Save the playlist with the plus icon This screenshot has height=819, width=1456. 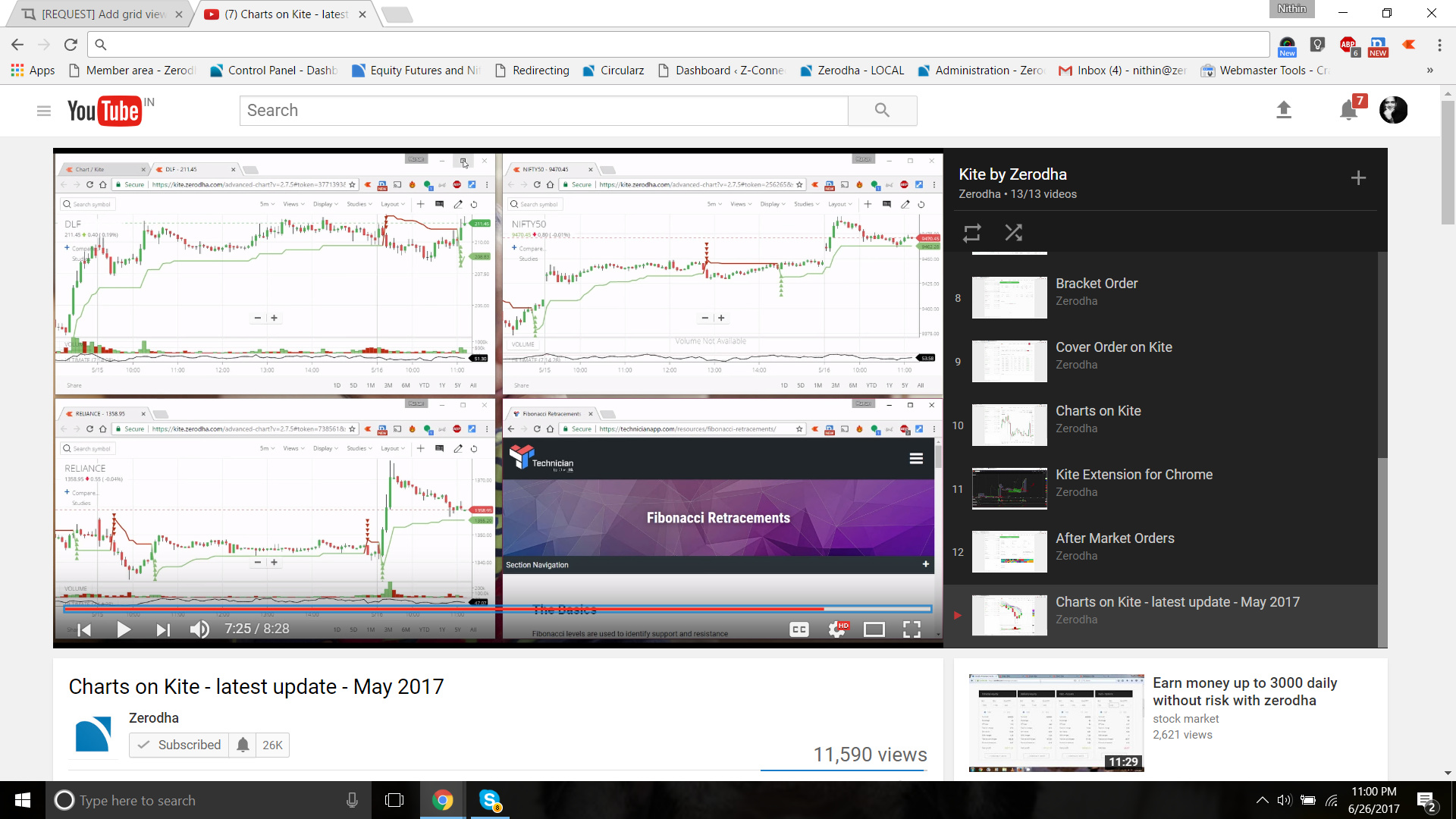click(x=1359, y=177)
